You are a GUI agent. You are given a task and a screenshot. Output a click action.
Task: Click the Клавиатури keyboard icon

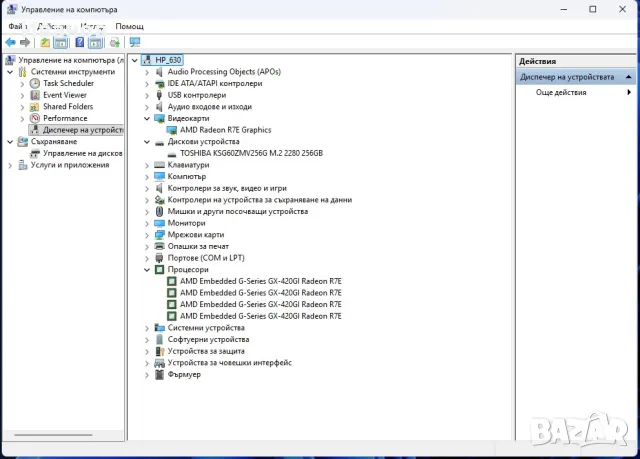pos(159,165)
